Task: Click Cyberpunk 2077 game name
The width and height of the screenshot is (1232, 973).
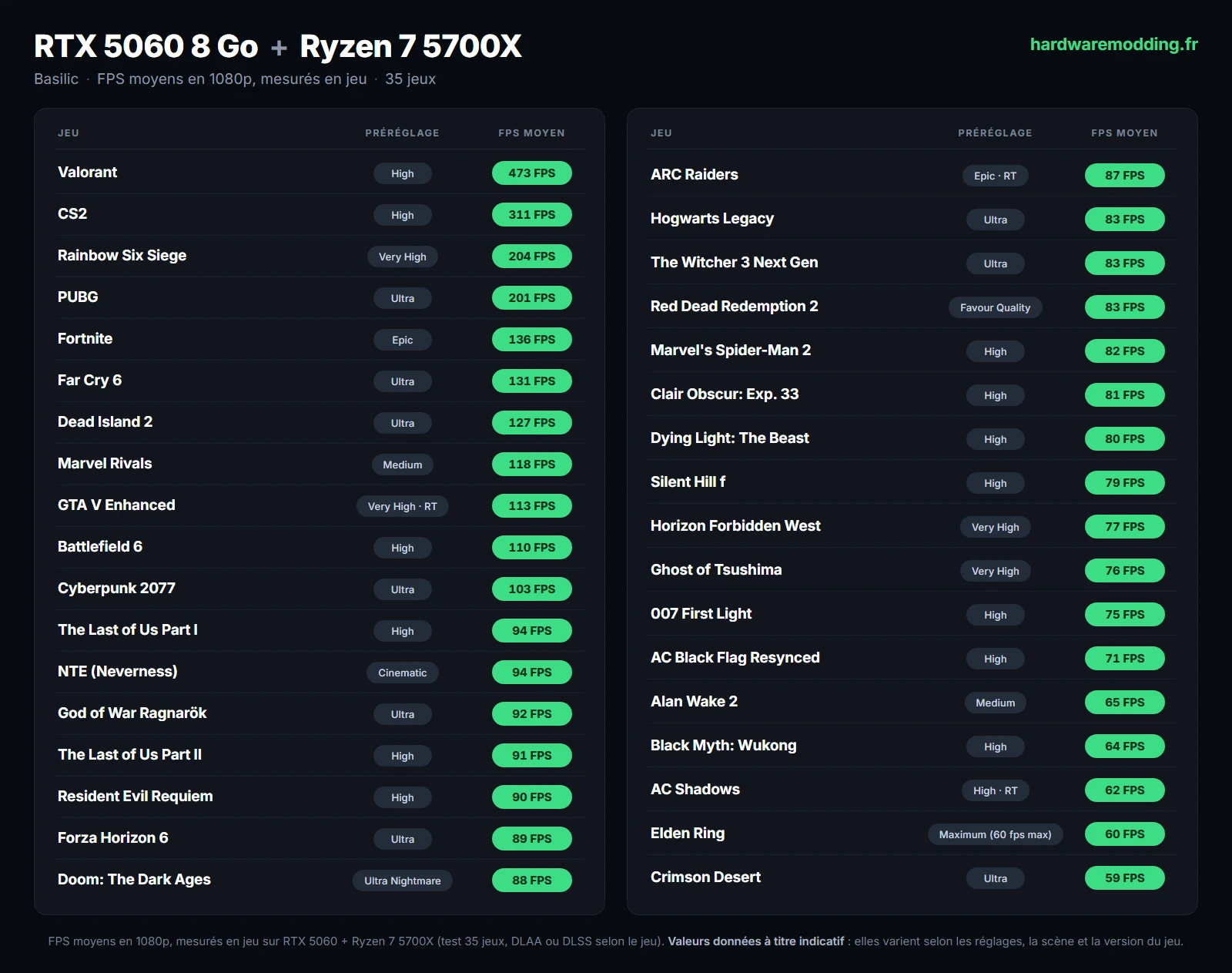Action: point(116,589)
